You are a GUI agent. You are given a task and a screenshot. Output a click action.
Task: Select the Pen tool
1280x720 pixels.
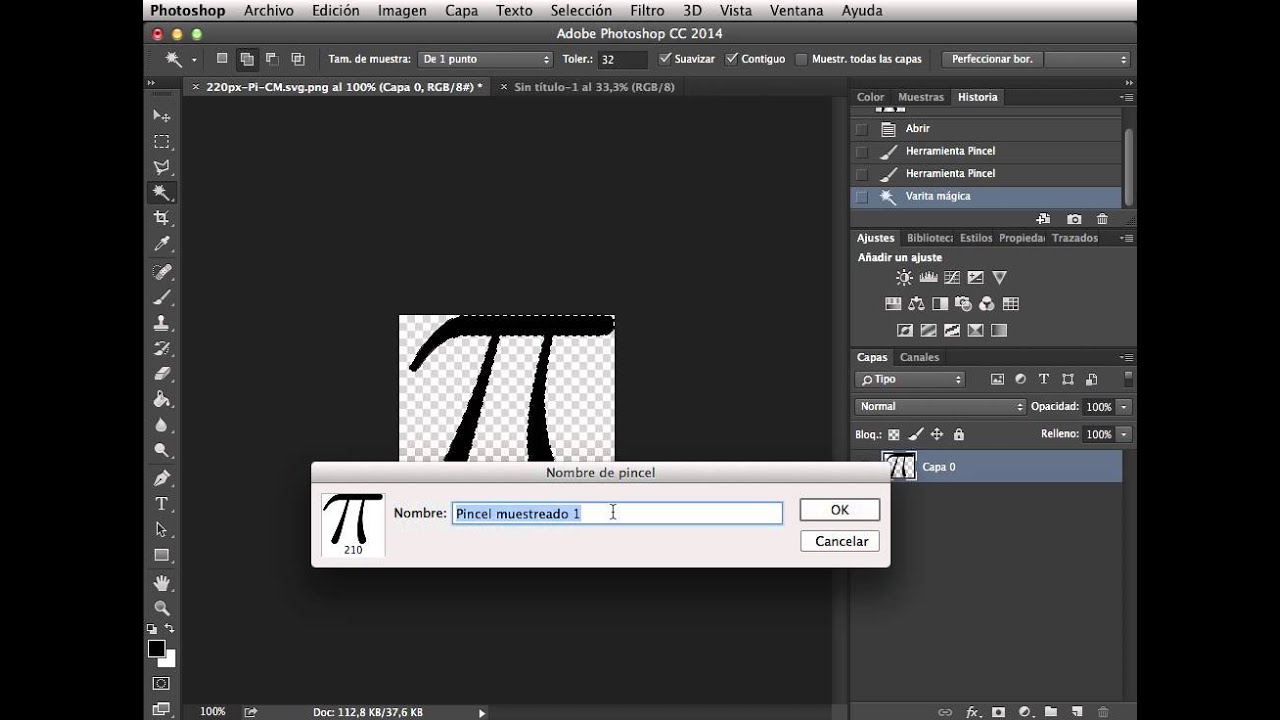[x=161, y=478]
